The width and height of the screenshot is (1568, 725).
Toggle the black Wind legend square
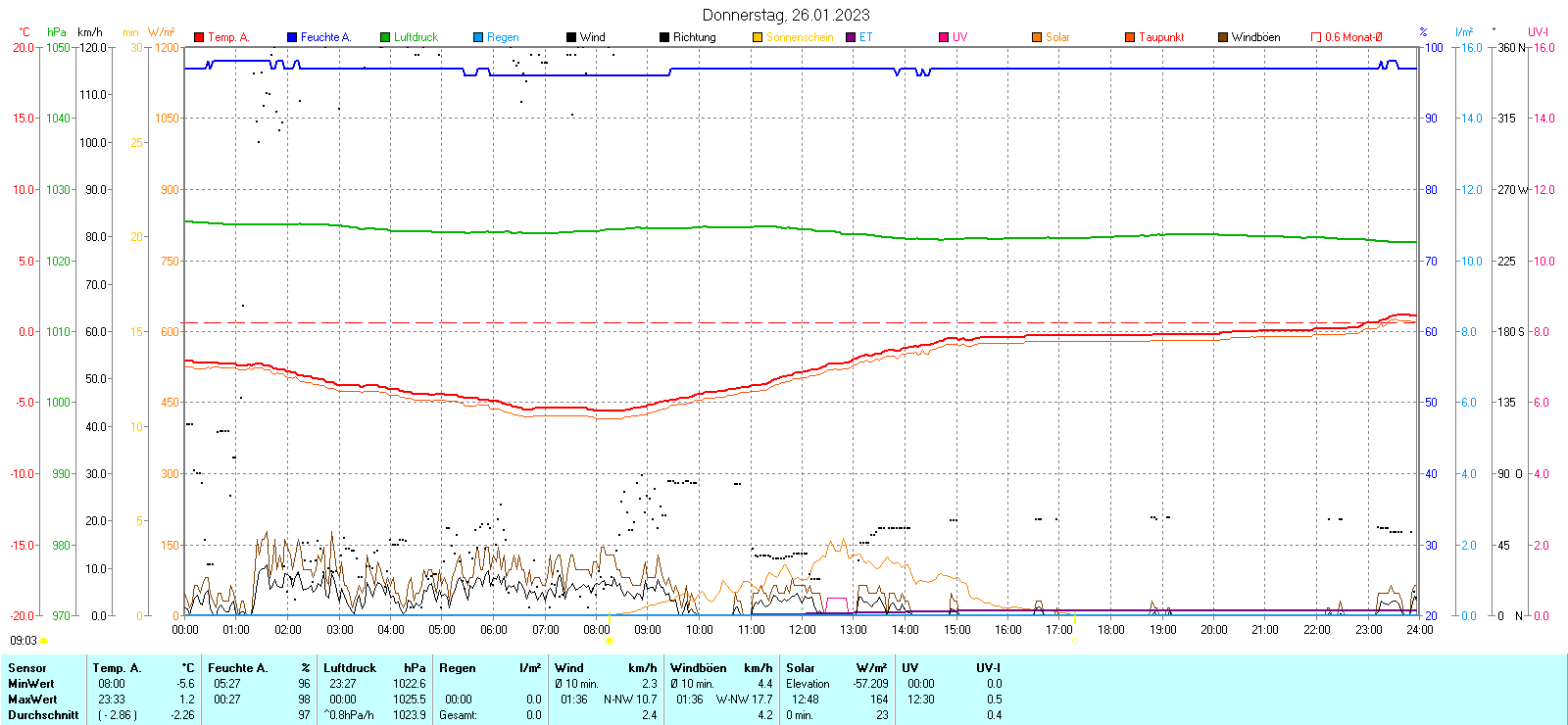tap(571, 37)
